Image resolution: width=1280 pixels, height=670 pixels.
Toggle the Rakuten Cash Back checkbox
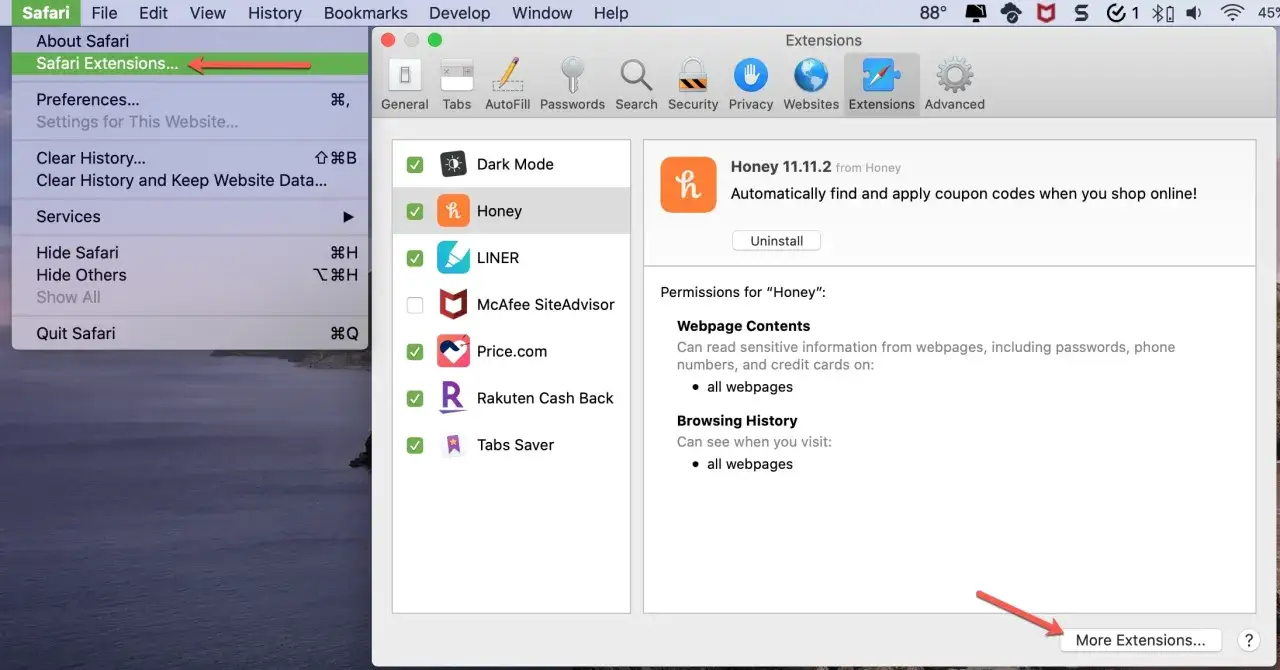click(415, 398)
